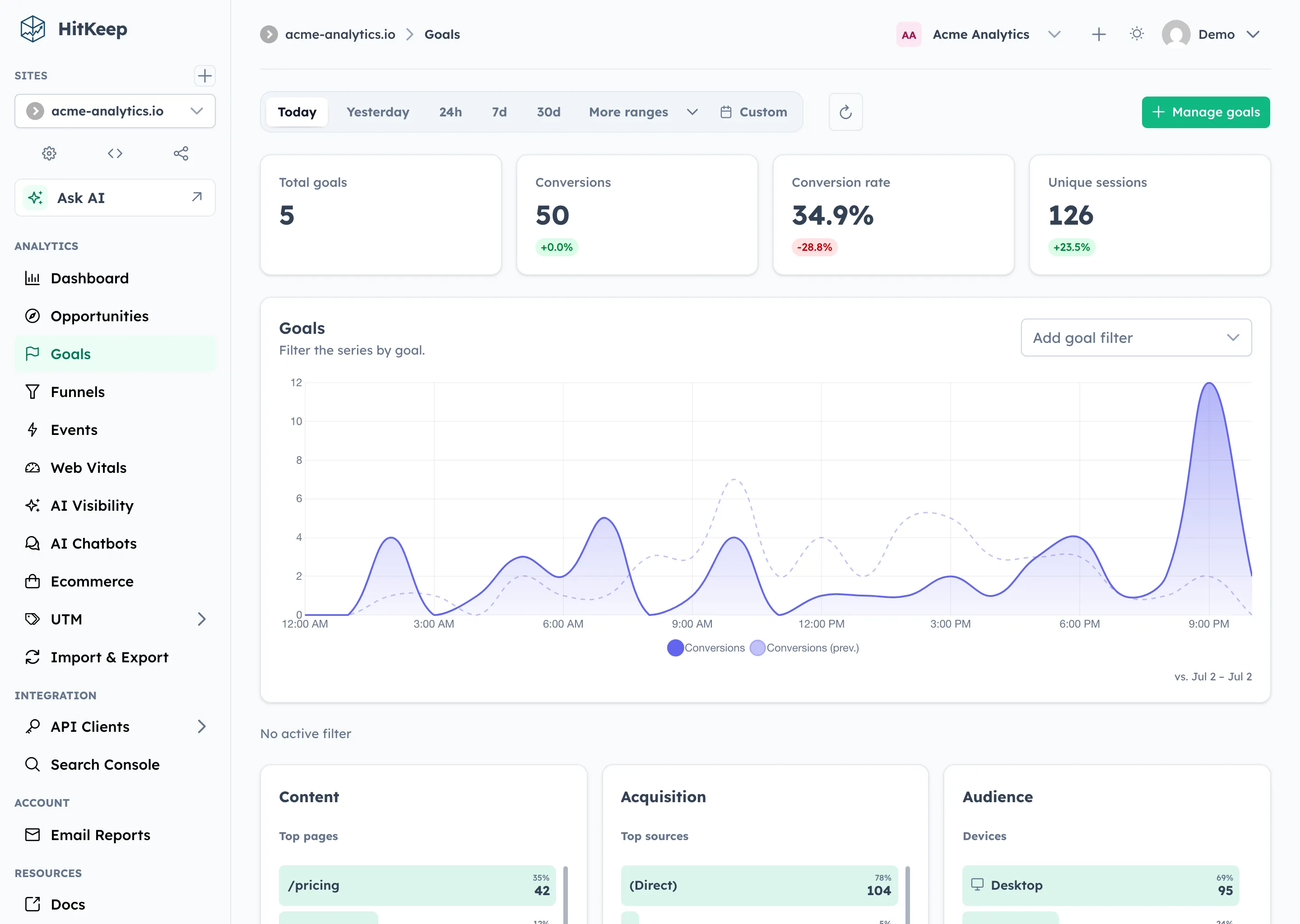
Task: Refresh the goals data
Action: coord(845,112)
